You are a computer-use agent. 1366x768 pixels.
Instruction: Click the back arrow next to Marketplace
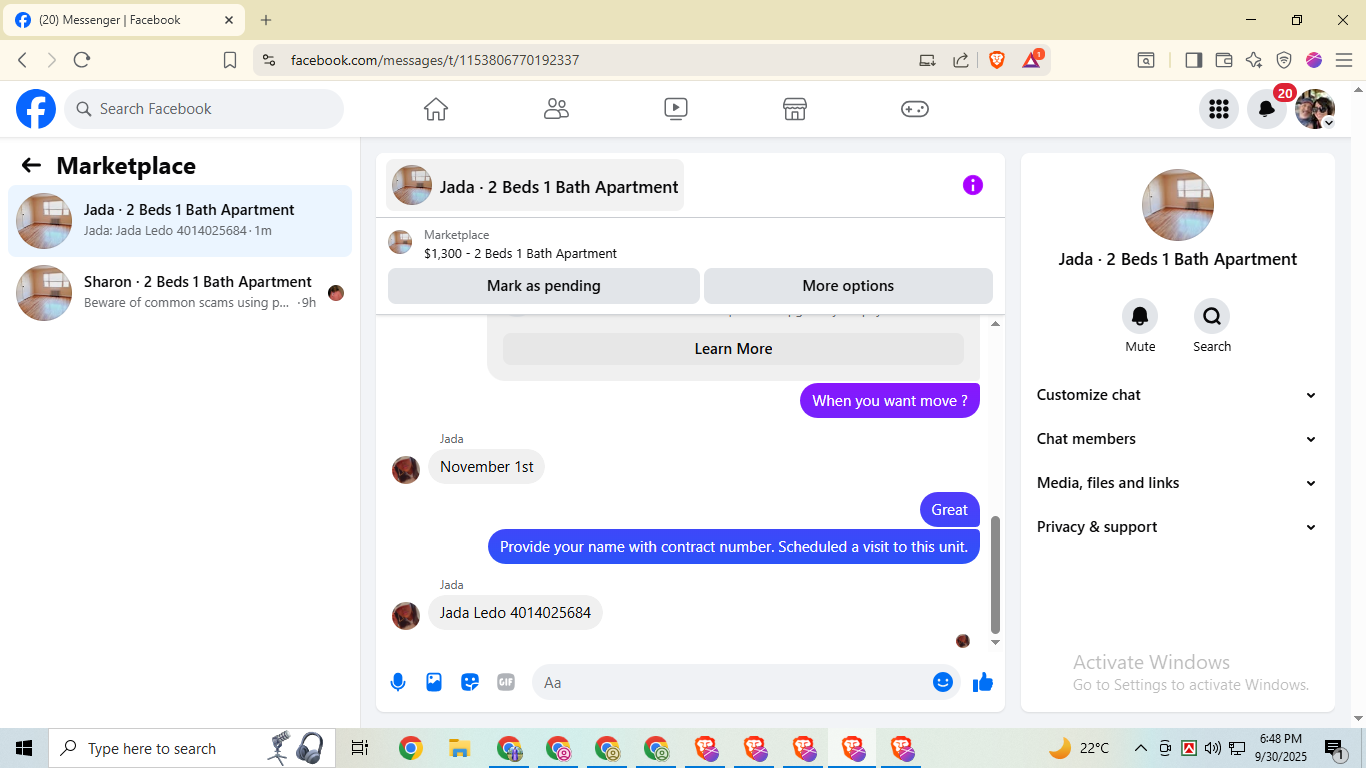31,166
